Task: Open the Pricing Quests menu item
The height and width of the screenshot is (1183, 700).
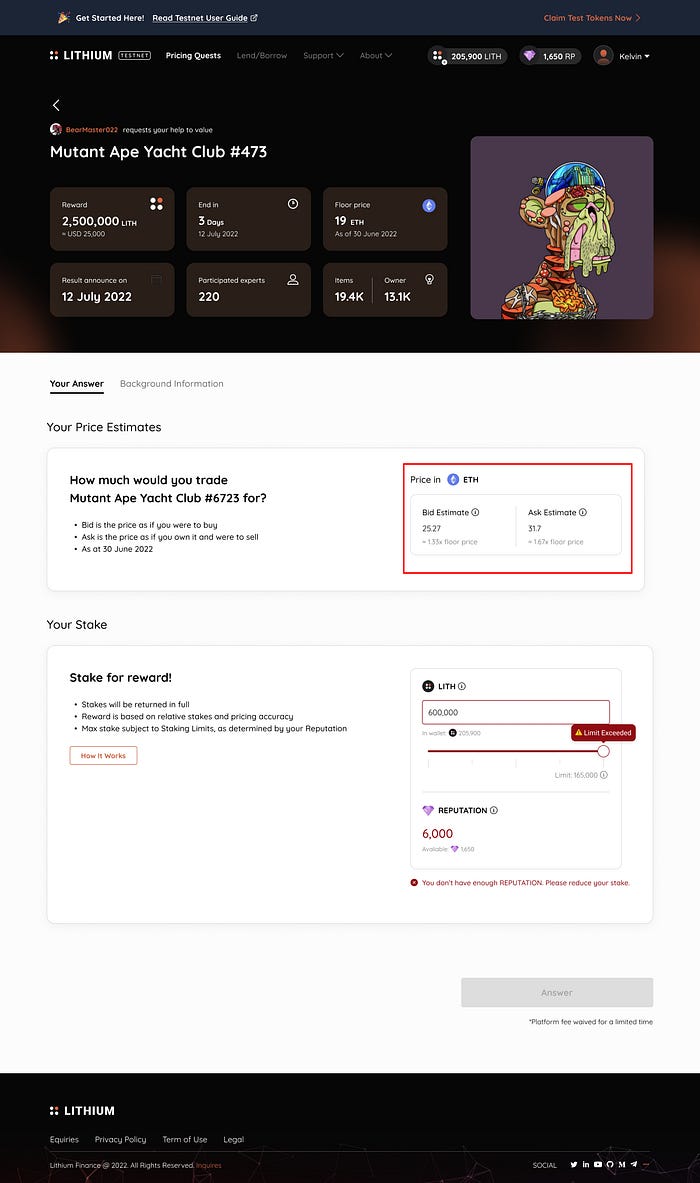Action: pos(193,56)
